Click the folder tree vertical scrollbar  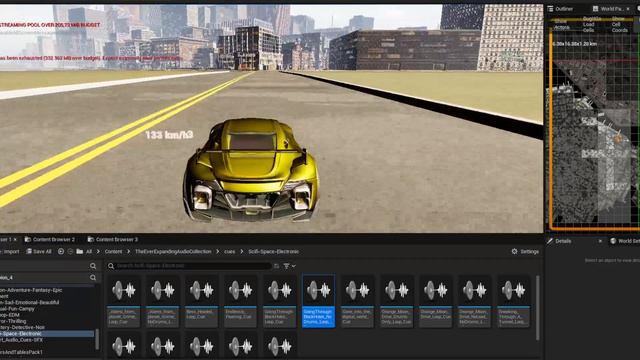(97, 339)
